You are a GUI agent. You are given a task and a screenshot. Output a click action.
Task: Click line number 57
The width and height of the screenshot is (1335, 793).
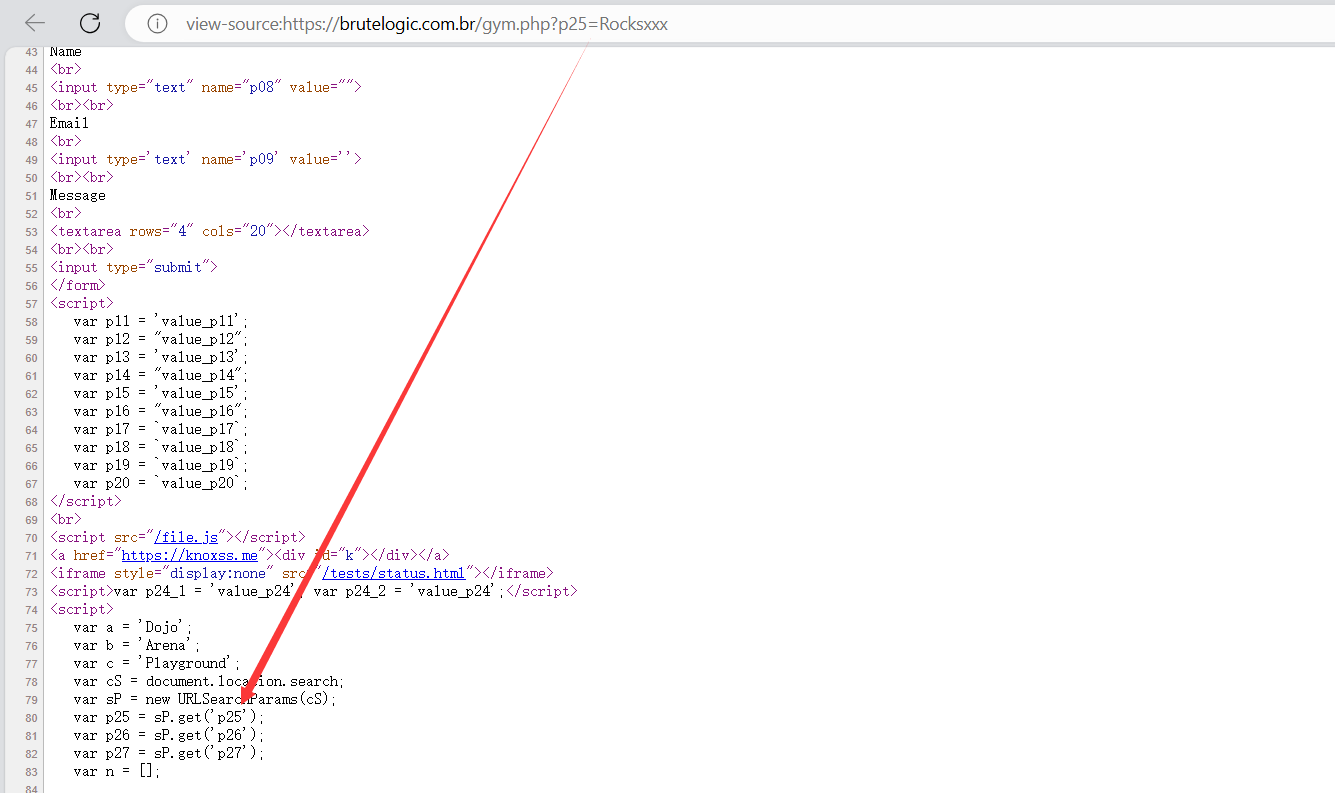[30, 303]
